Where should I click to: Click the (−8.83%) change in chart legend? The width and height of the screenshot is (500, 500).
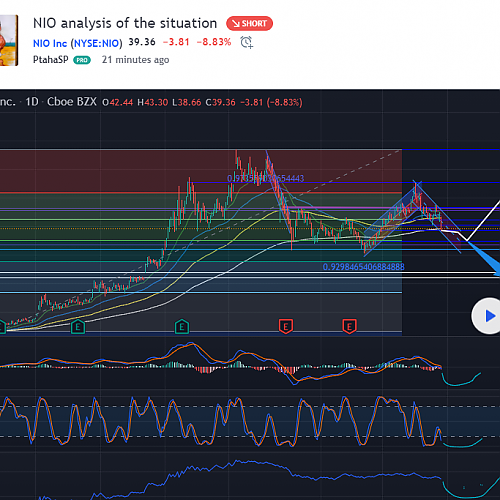[x=284, y=102]
